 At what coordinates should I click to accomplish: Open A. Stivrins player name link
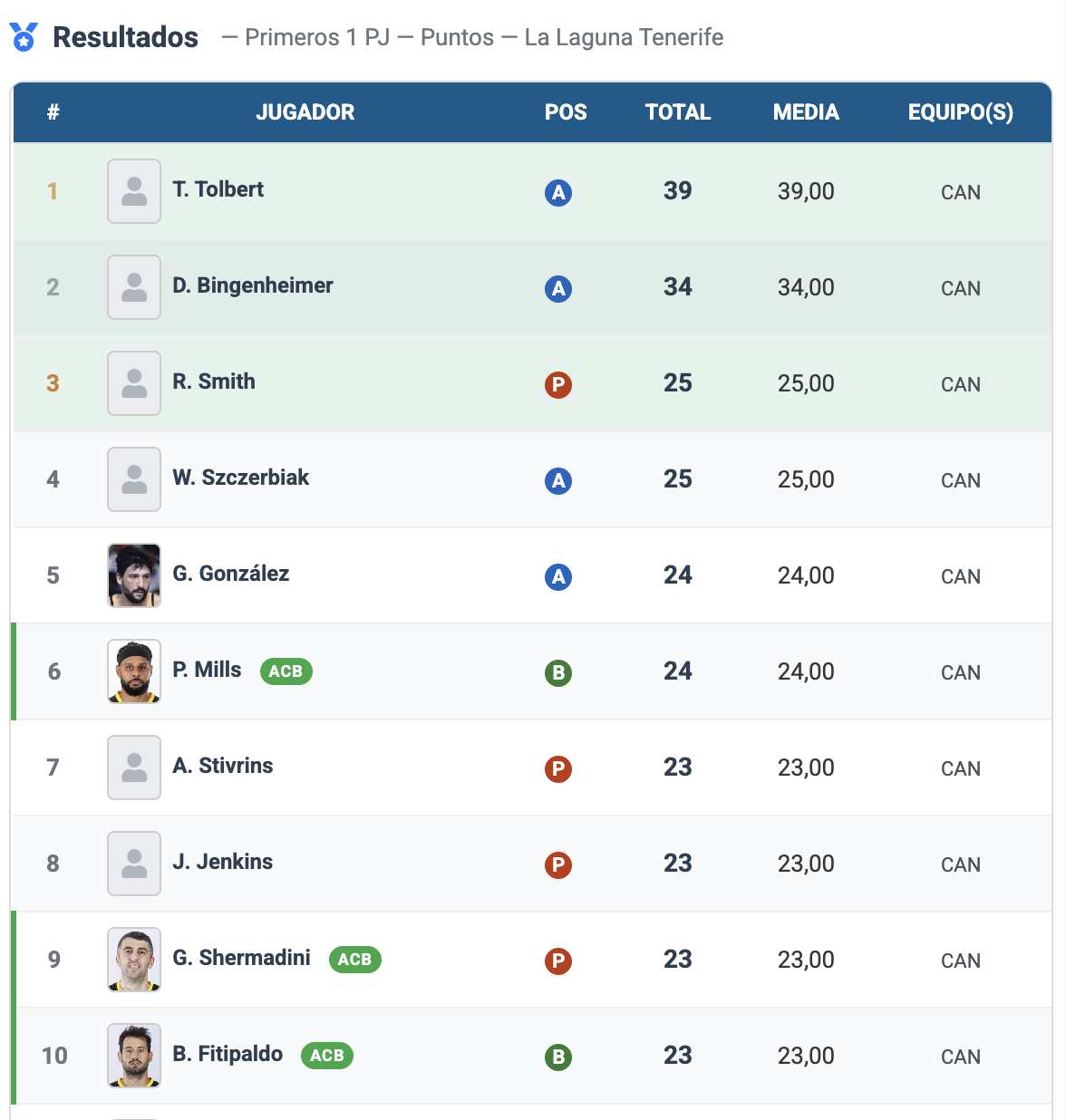point(223,766)
